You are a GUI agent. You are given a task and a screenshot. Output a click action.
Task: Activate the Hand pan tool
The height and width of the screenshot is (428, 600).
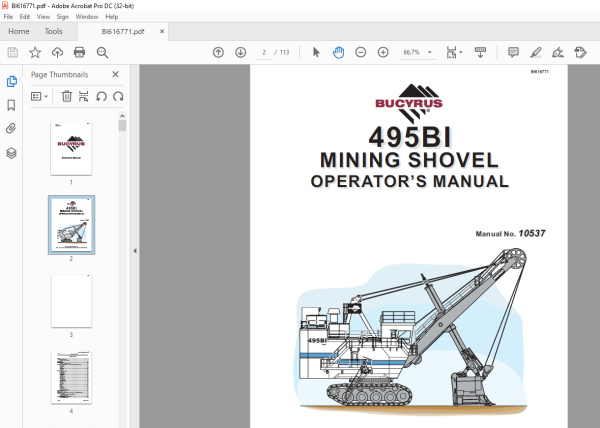[x=338, y=52]
